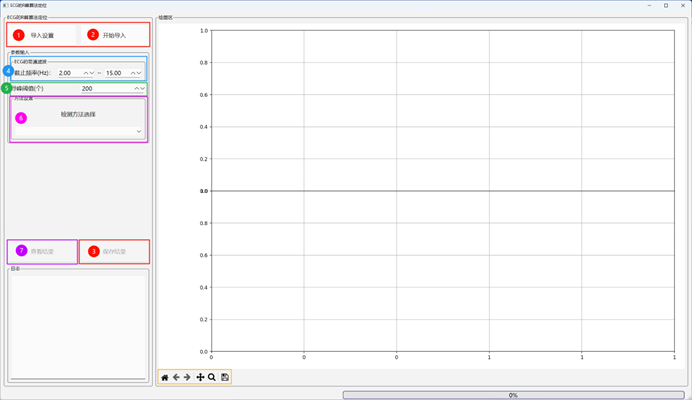
Task: Decrease the peak threshold 200 value
Action: point(144,88)
